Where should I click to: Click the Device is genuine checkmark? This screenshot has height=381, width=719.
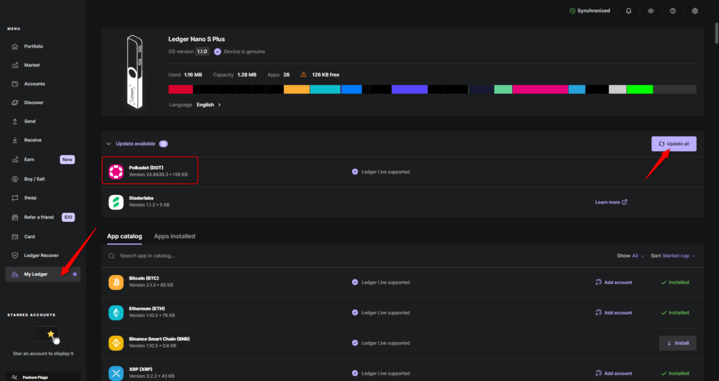[x=217, y=52]
